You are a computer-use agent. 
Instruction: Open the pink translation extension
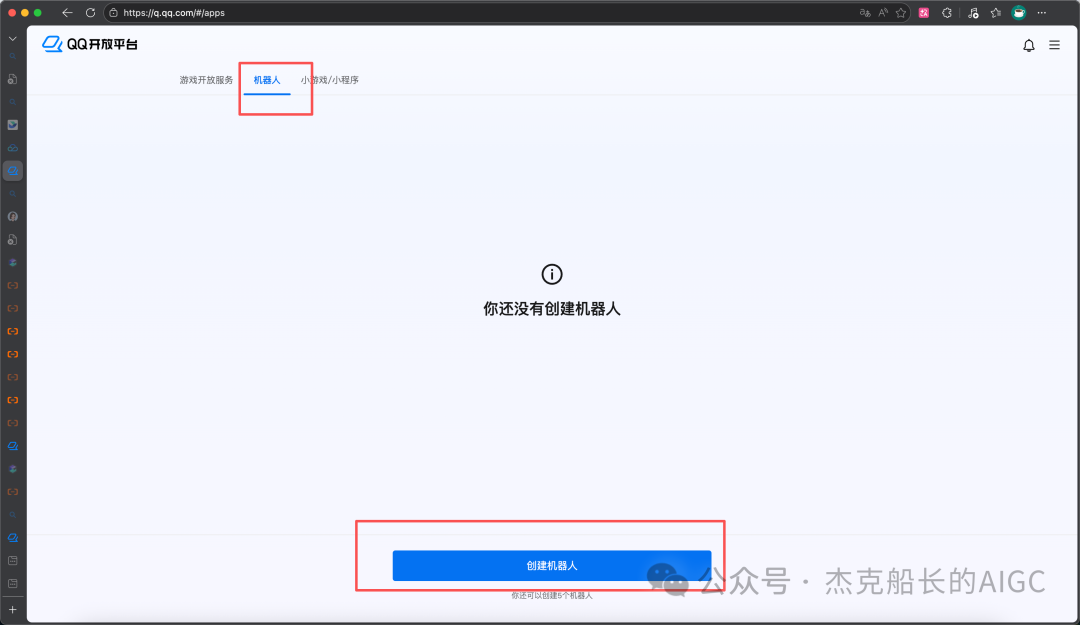(924, 12)
